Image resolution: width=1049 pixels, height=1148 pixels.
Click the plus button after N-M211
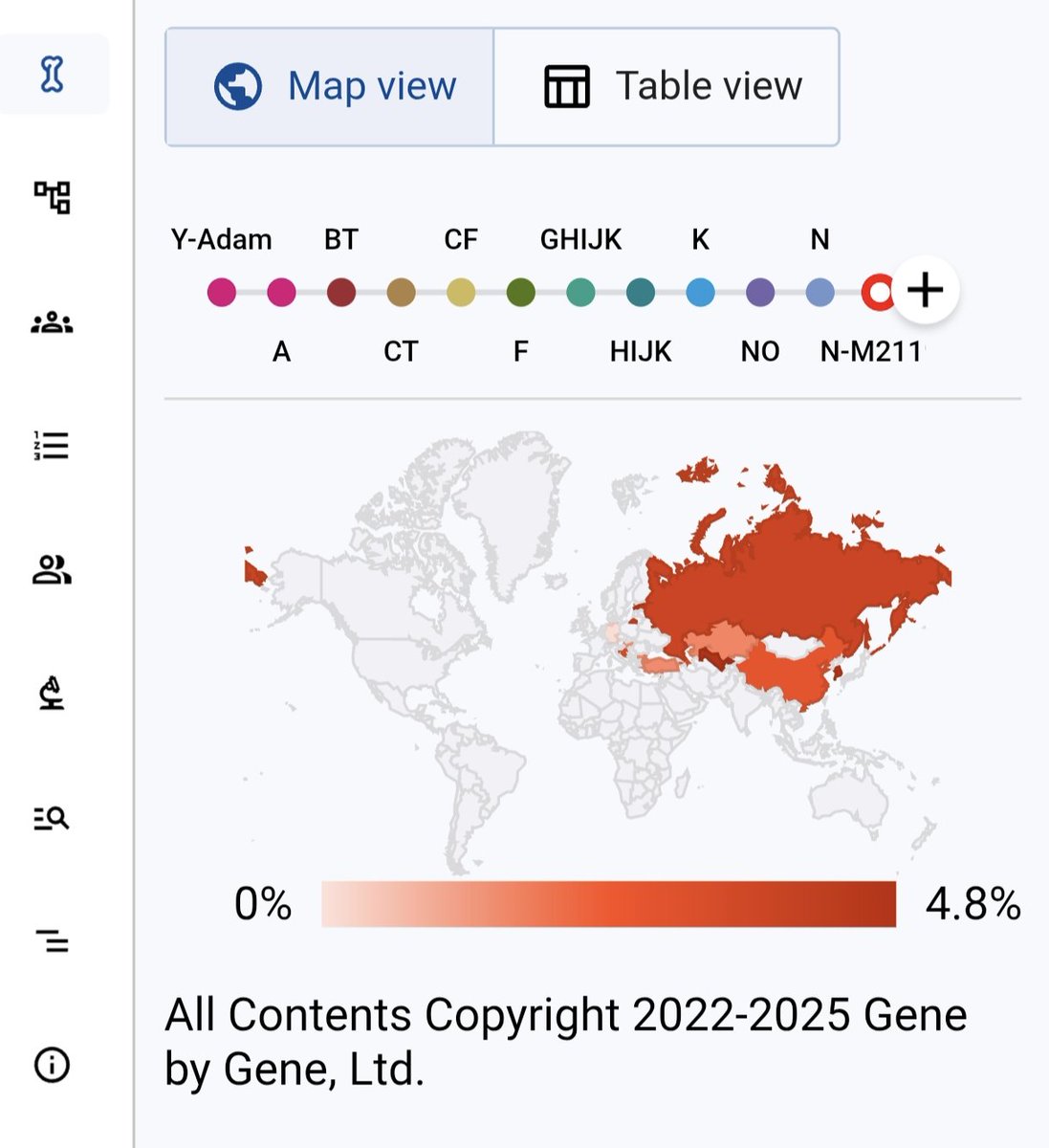[926, 290]
